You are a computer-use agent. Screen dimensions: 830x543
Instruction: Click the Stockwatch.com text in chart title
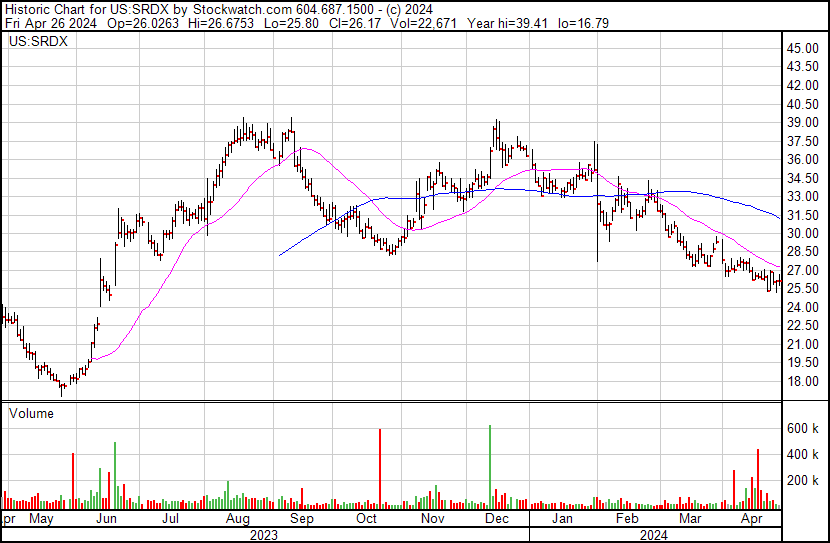[x=242, y=10]
